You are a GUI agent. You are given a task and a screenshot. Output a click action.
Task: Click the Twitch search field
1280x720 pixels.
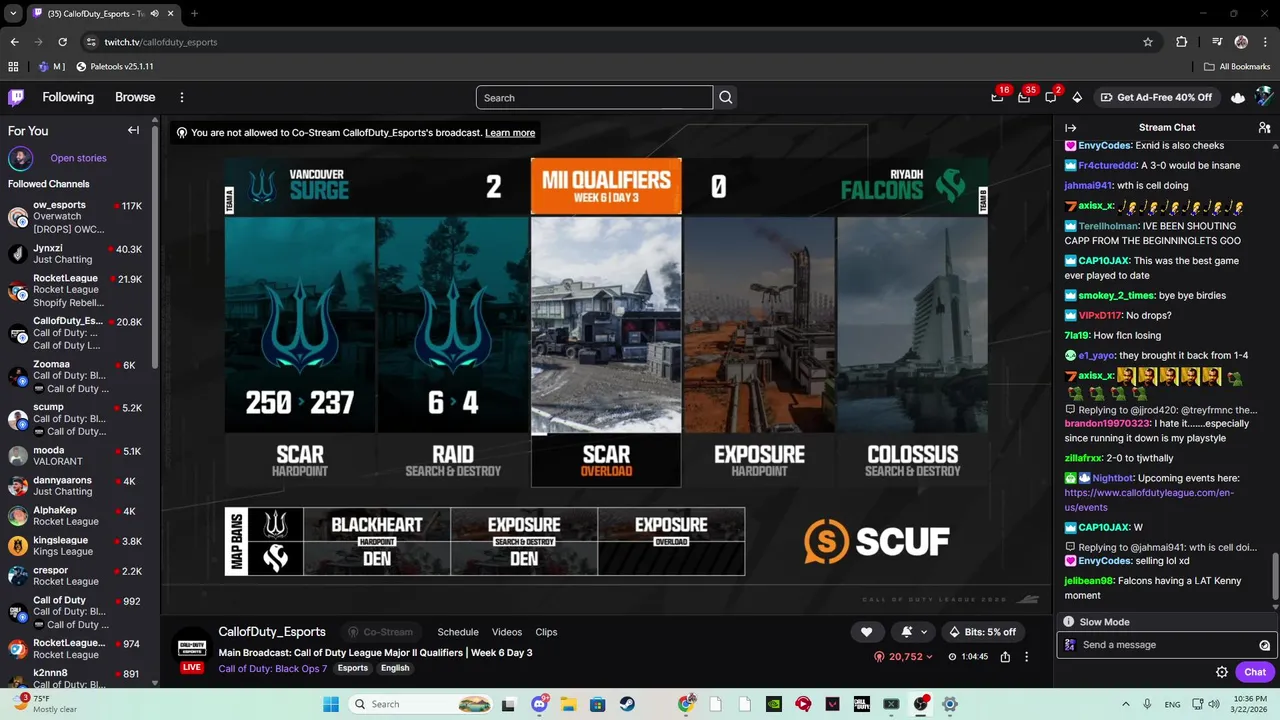coord(594,97)
